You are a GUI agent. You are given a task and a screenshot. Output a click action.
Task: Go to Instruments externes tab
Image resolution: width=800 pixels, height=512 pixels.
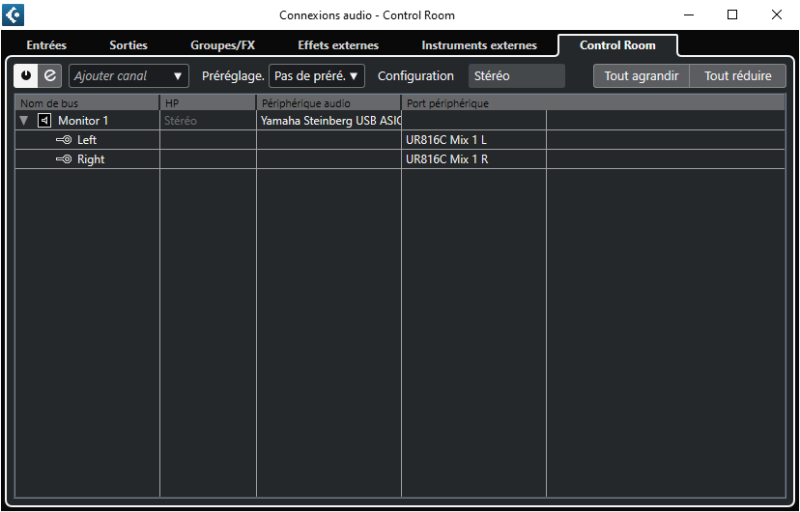coord(479,45)
